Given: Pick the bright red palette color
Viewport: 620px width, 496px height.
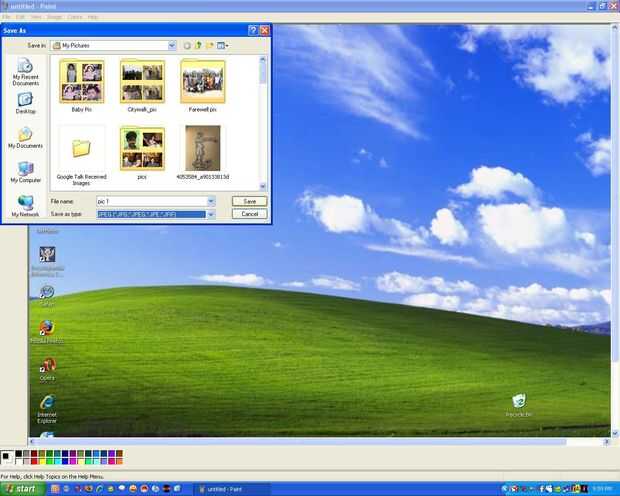Looking at the screenshot, I should (34, 461).
